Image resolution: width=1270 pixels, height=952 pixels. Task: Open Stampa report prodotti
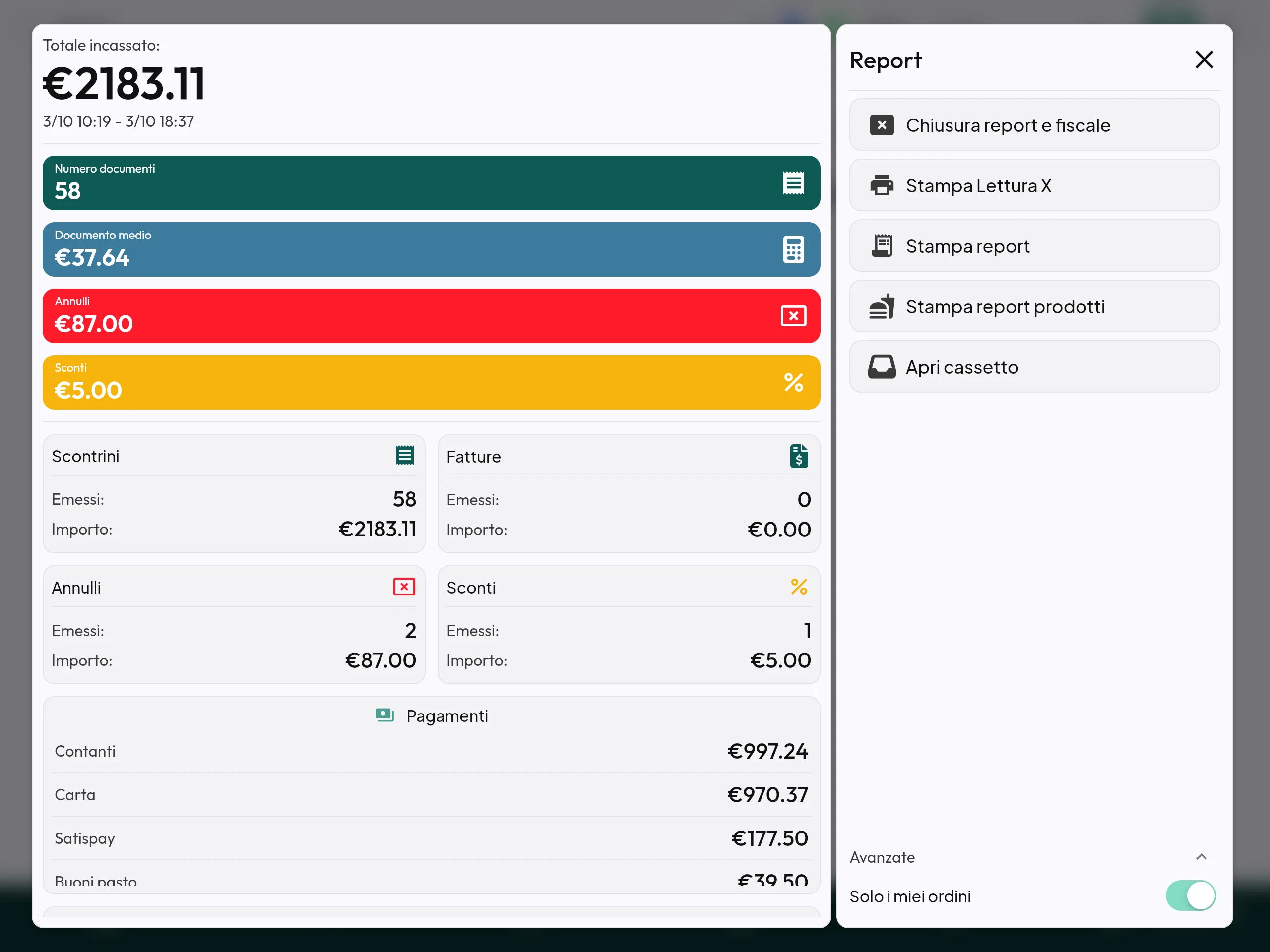(1034, 306)
